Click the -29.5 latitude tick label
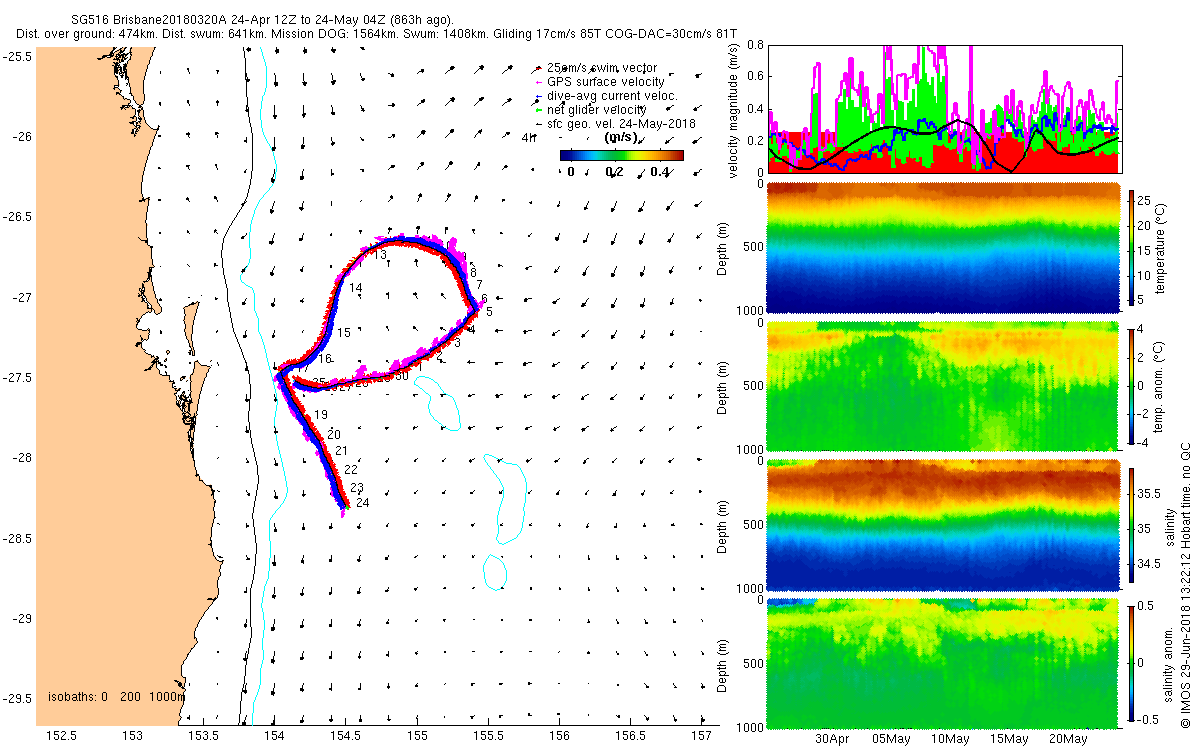The image size is (1200, 750). [16, 699]
